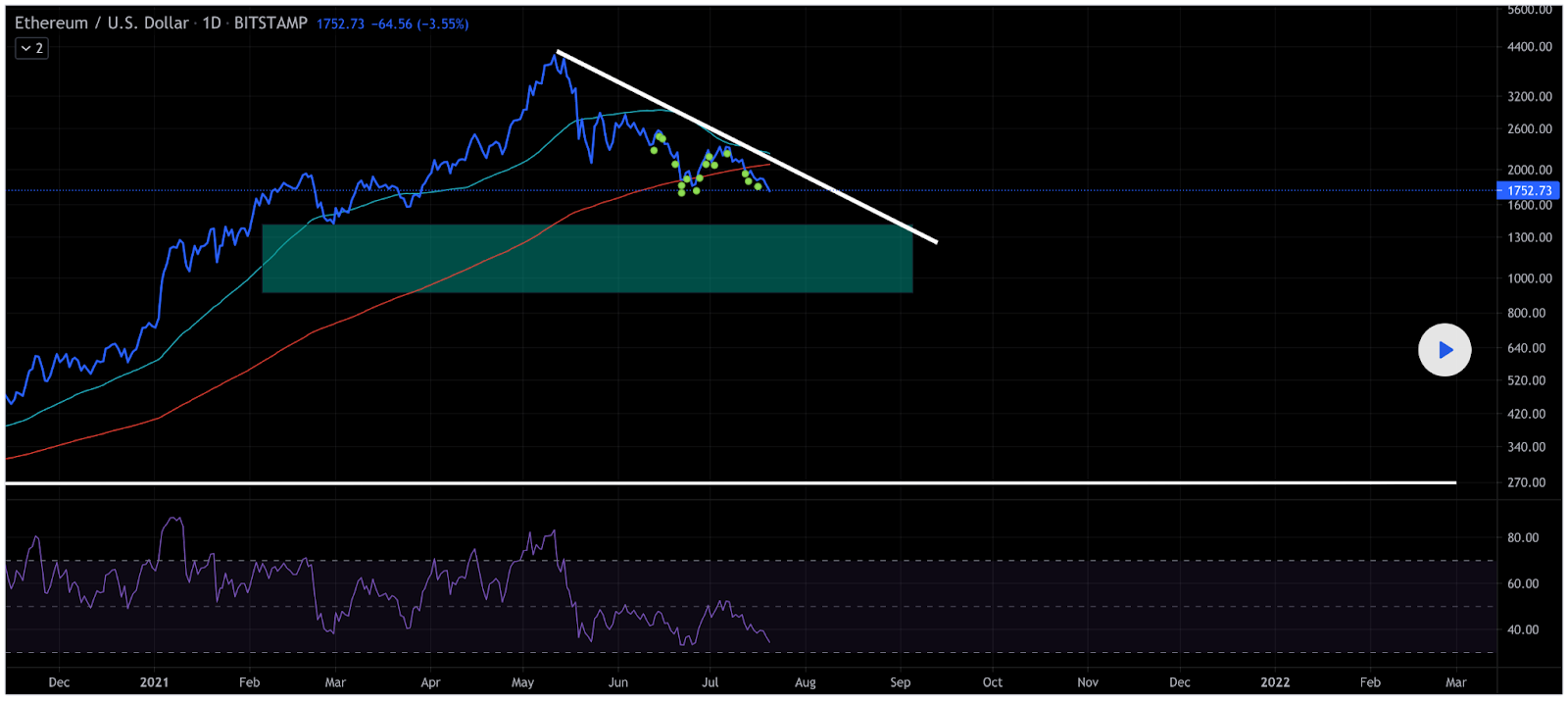Click the 40.00 level on RSI scale
1568x702 pixels.
click(1522, 630)
